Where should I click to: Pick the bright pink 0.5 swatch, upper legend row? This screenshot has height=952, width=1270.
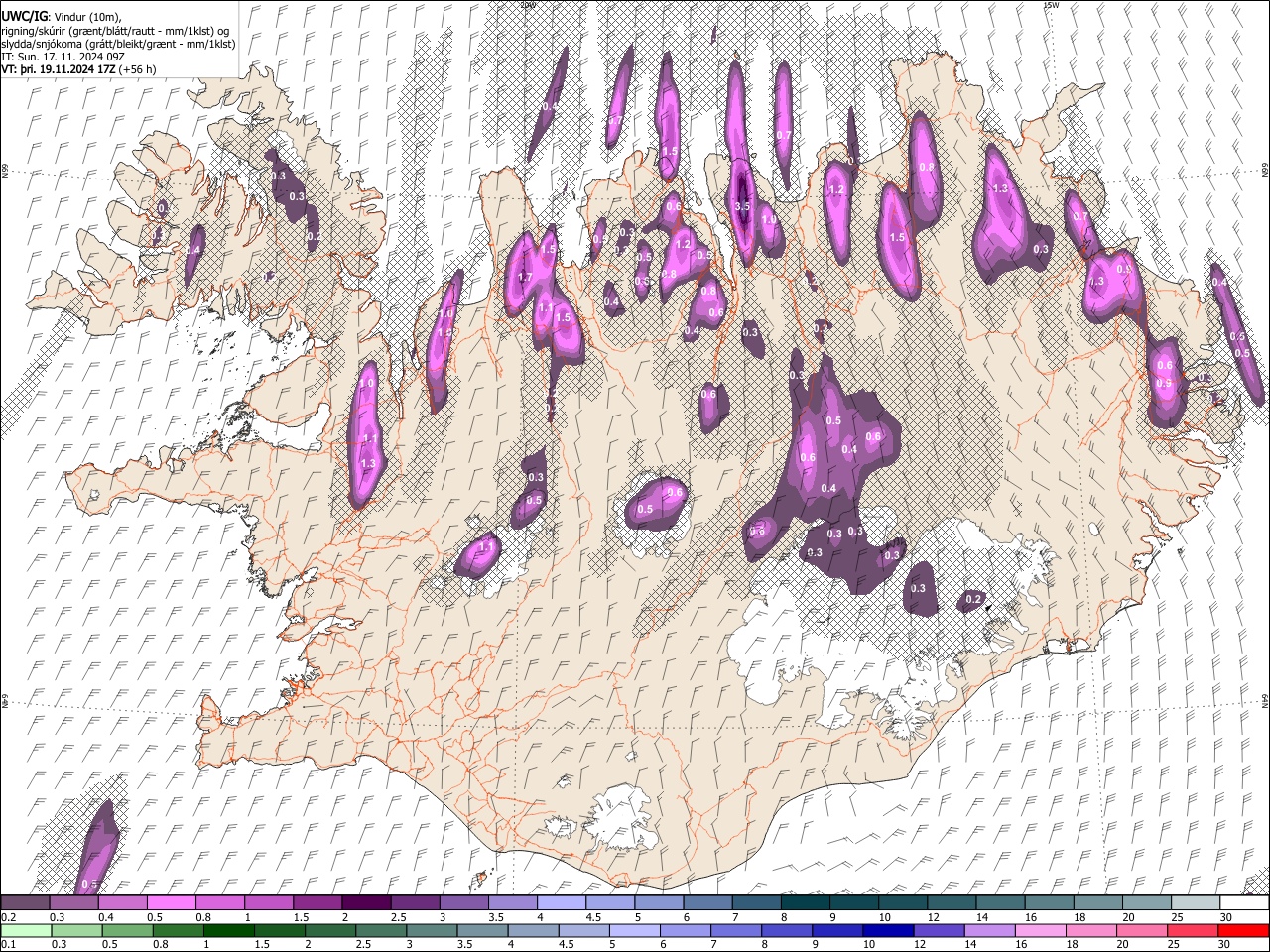[171, 902]
